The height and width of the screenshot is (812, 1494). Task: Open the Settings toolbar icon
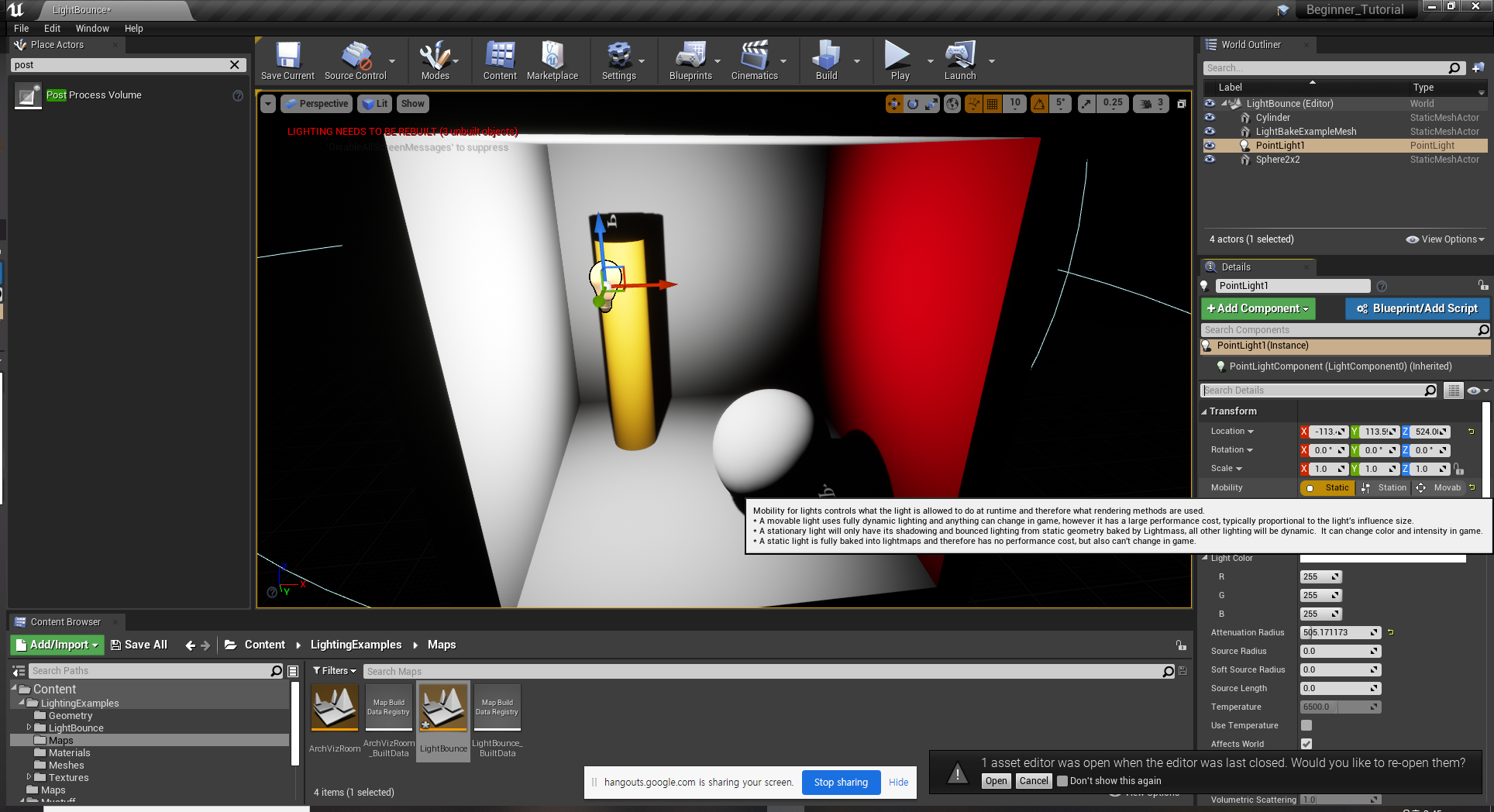[x=618, y=60]
